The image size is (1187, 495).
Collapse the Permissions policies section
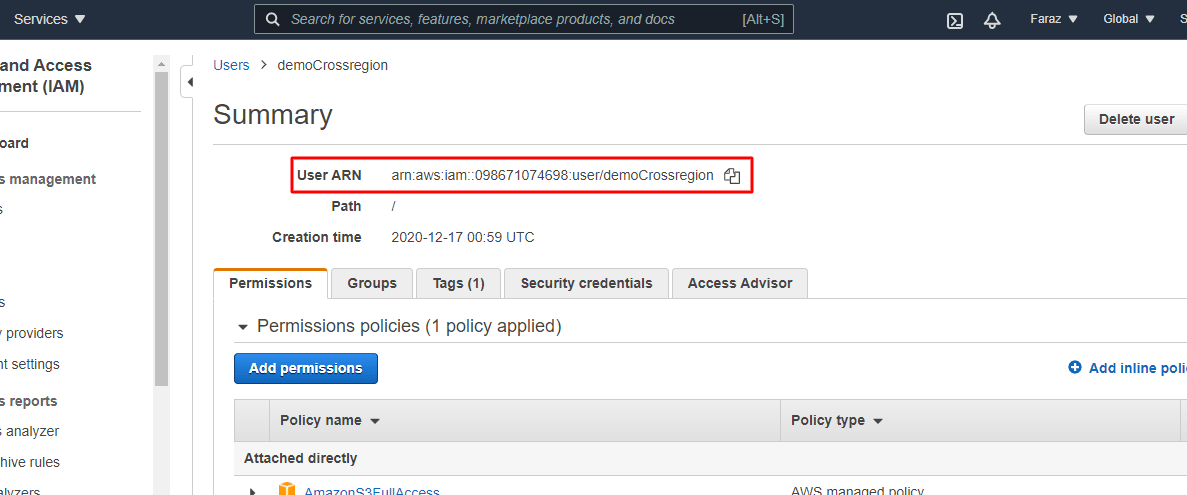[x=243, y=327]
